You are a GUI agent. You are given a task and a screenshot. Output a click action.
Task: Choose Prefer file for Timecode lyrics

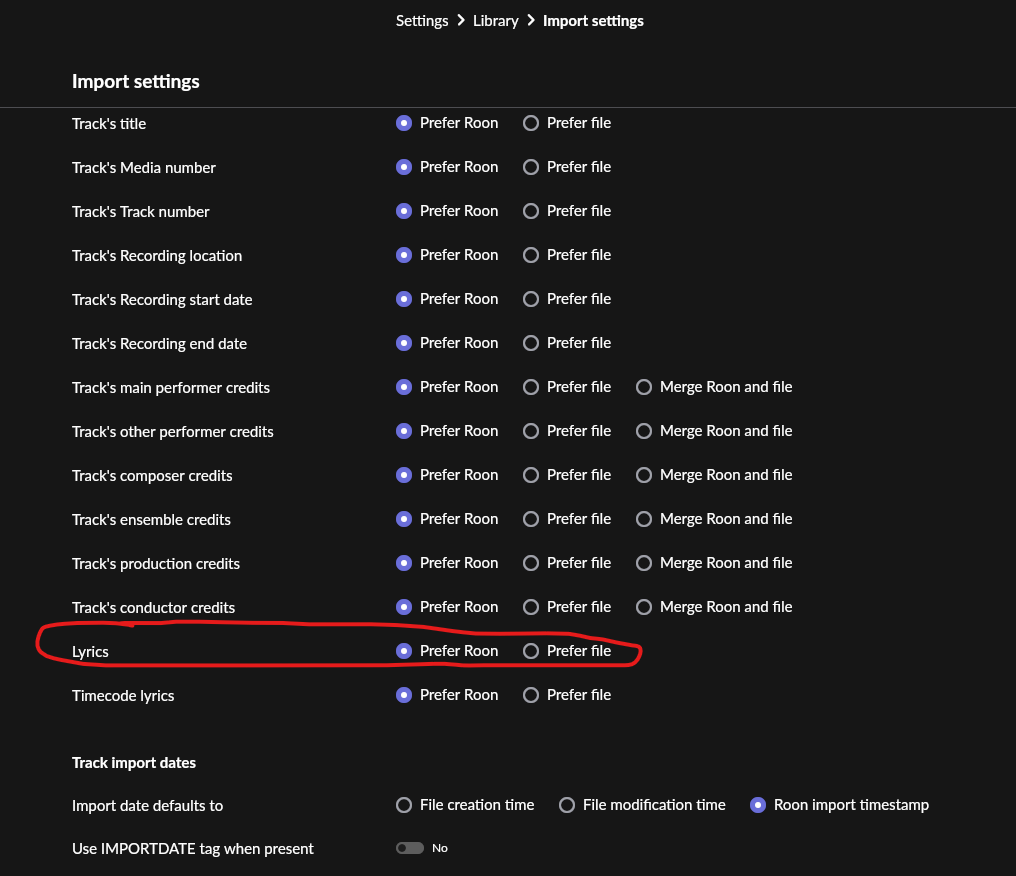(x=531, y=695)
